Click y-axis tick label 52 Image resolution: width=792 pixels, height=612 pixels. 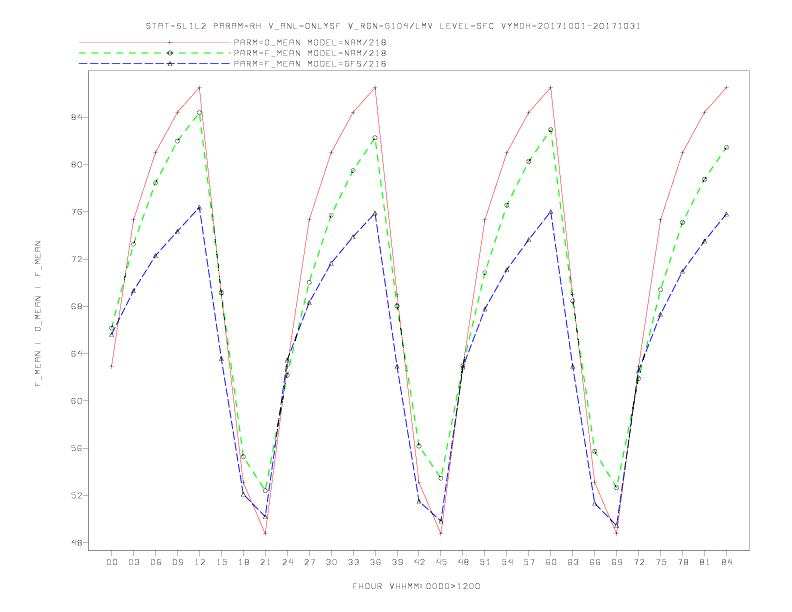click(x=76, y=495)
